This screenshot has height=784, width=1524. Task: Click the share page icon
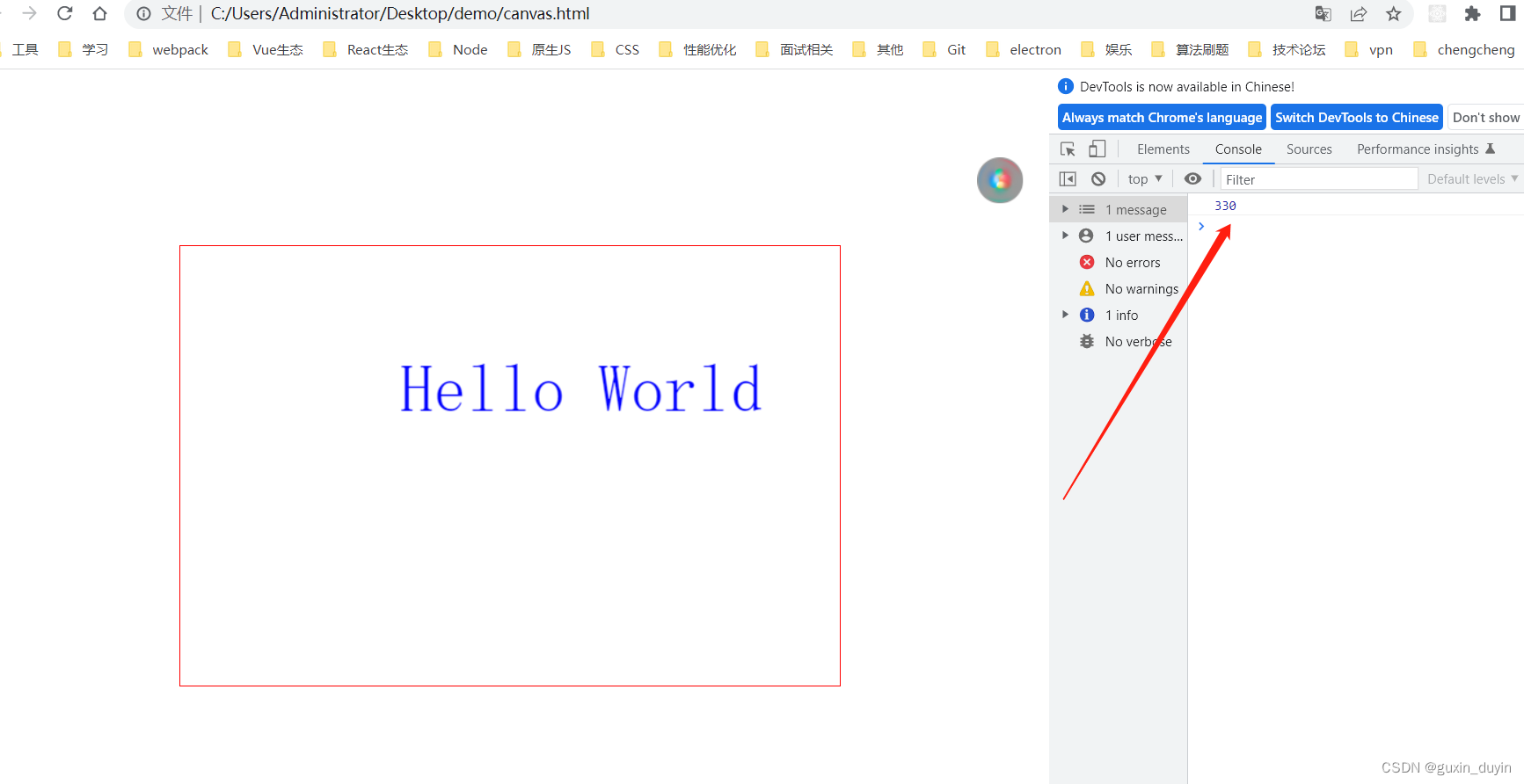[x=1359, y=14]
